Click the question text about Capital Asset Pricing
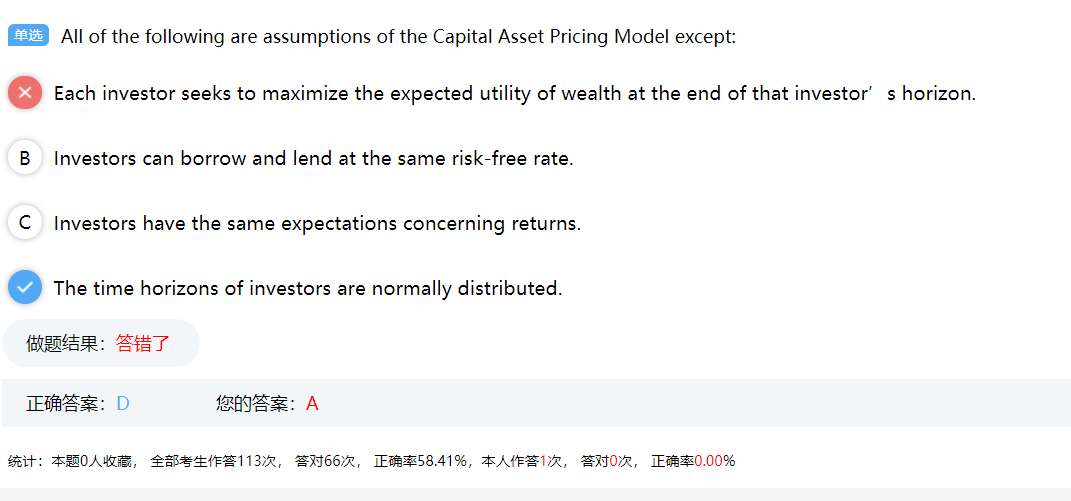 coord(398,37)
